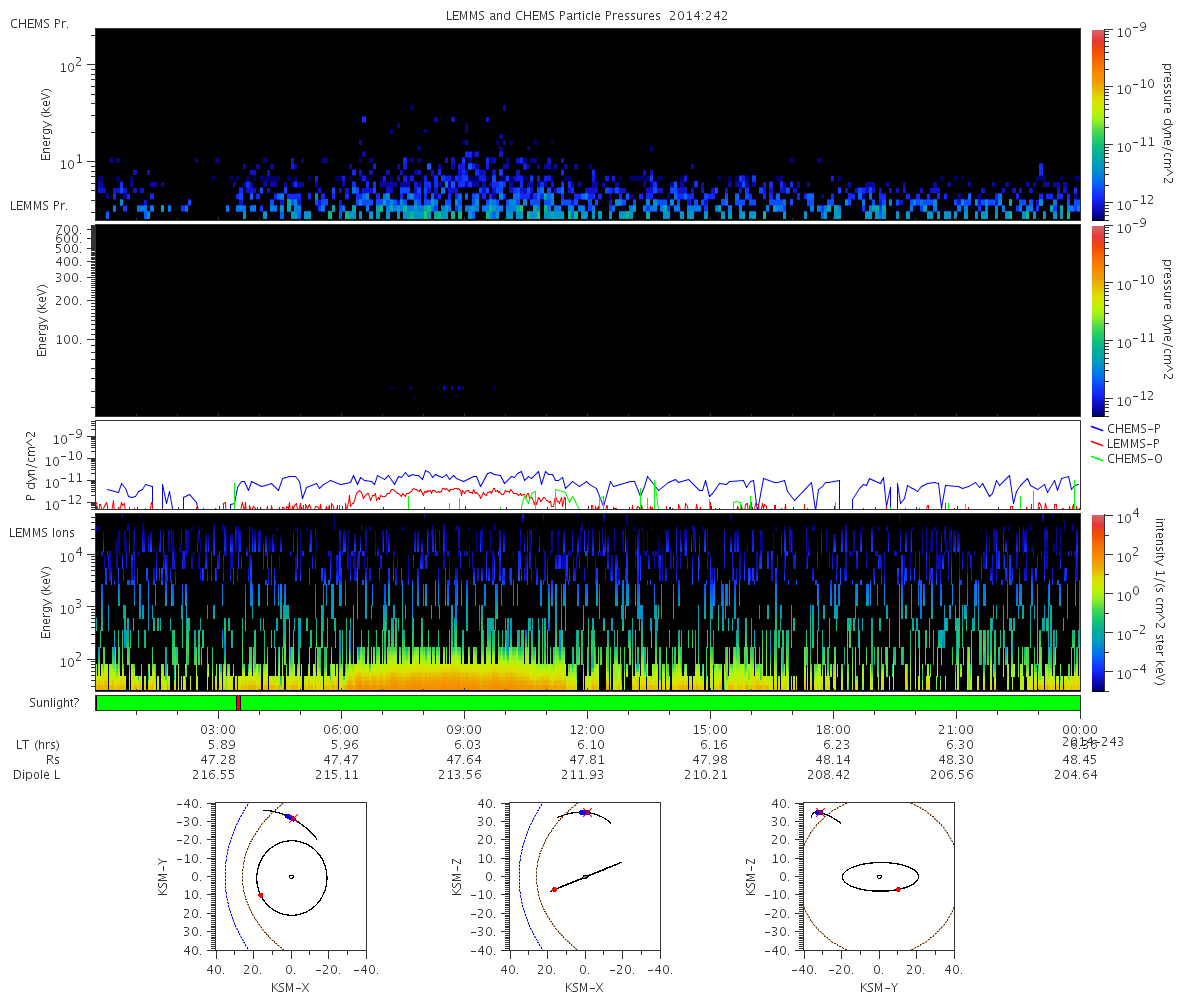This screenshot has width=1200, height=1000.
Task: Open the KSM-Y versus KSM-Z orbit plot
Action: [x=879, y=876]
